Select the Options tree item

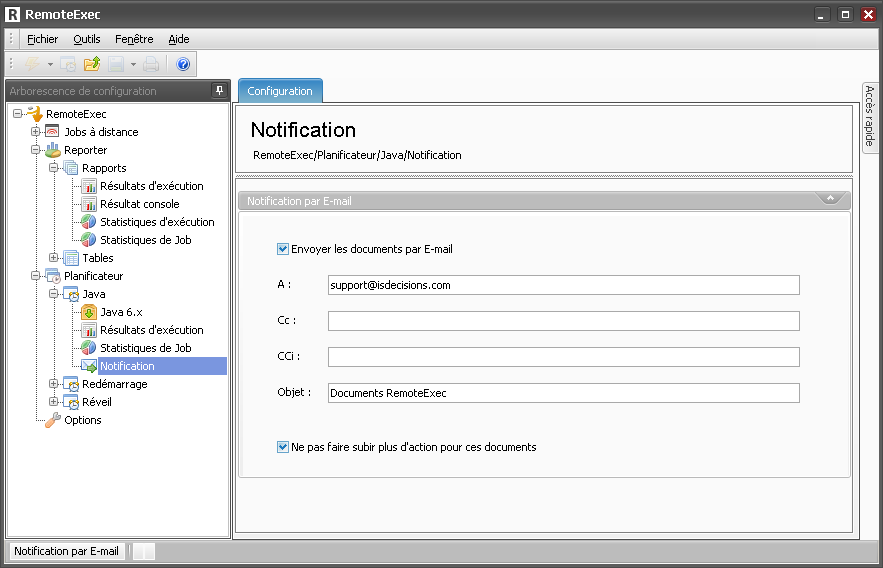tap(83, 420)
